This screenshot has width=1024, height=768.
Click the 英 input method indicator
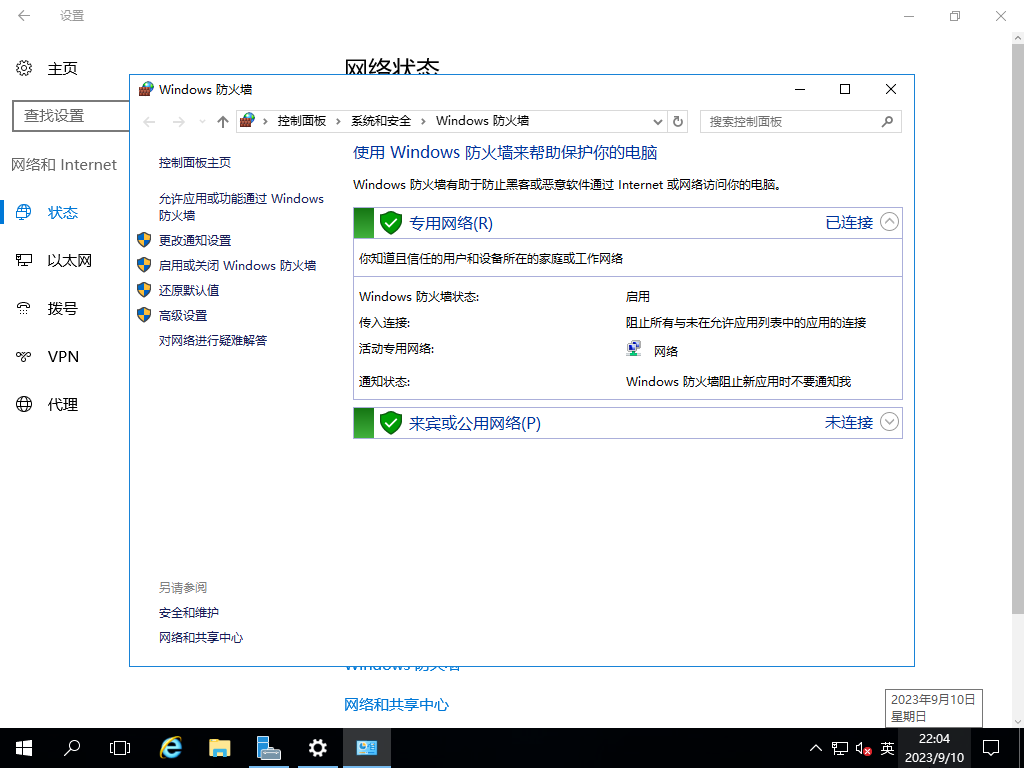coord(887,748)
